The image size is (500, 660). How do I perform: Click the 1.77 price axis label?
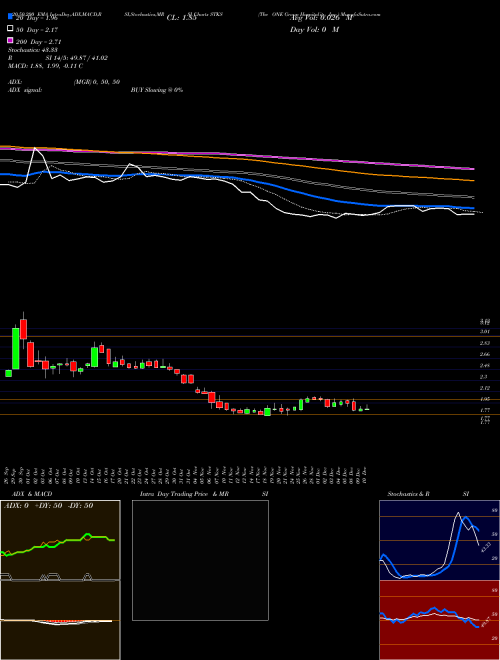coord(484,410)
